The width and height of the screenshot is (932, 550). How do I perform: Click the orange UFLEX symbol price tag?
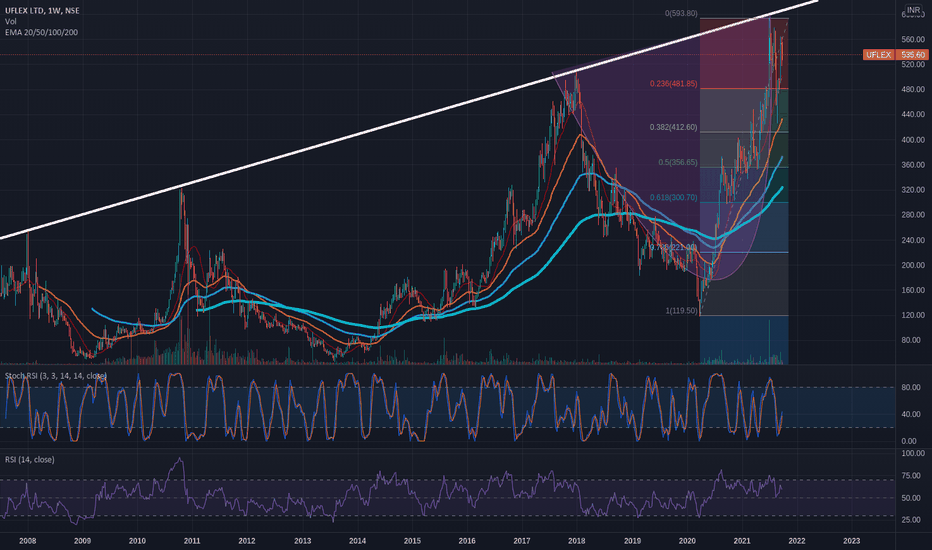point(878,55)
